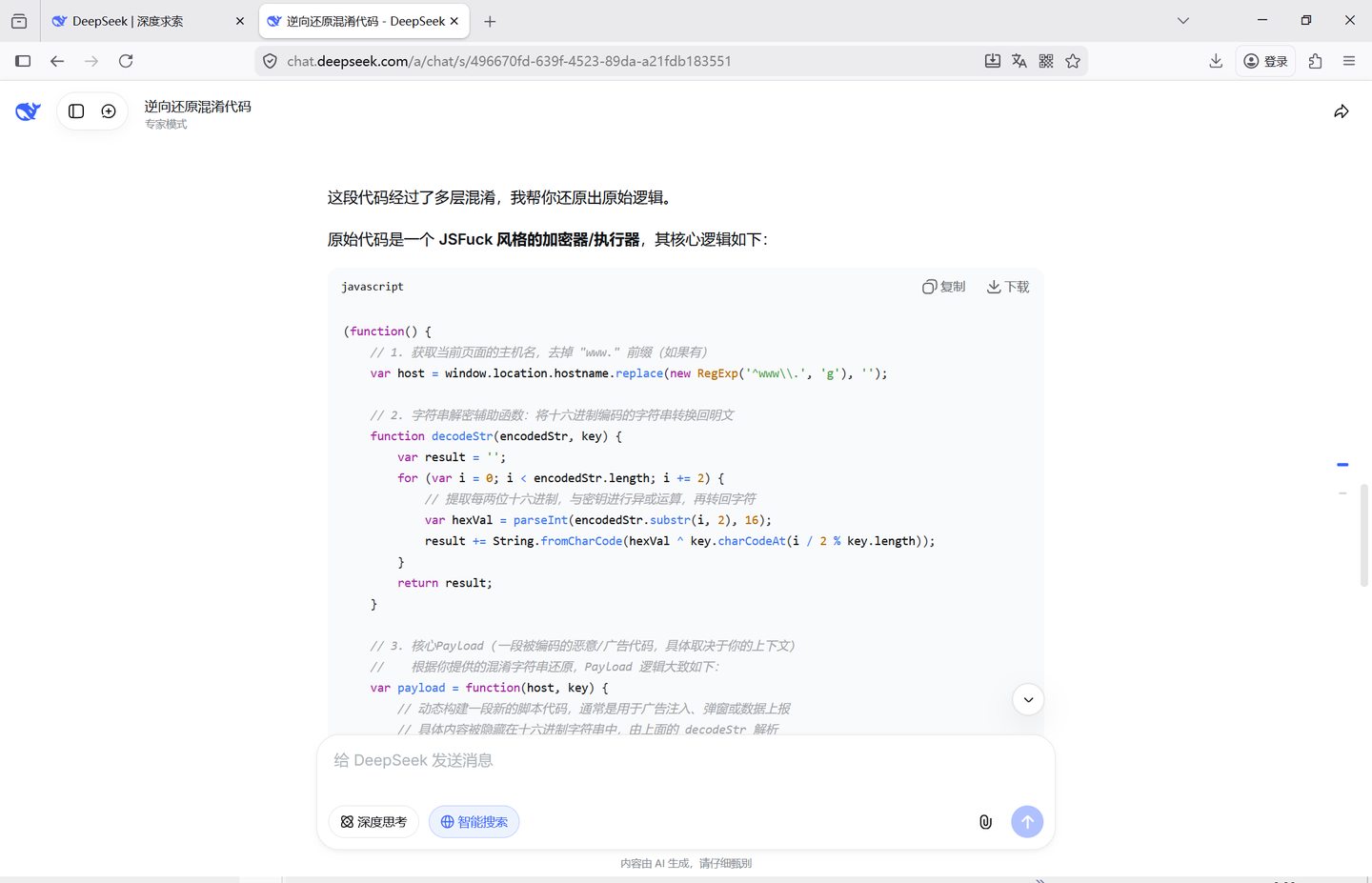
Task: Click the window.location.hostname code line
Action: pyautogui.click(x=629, y=373)
